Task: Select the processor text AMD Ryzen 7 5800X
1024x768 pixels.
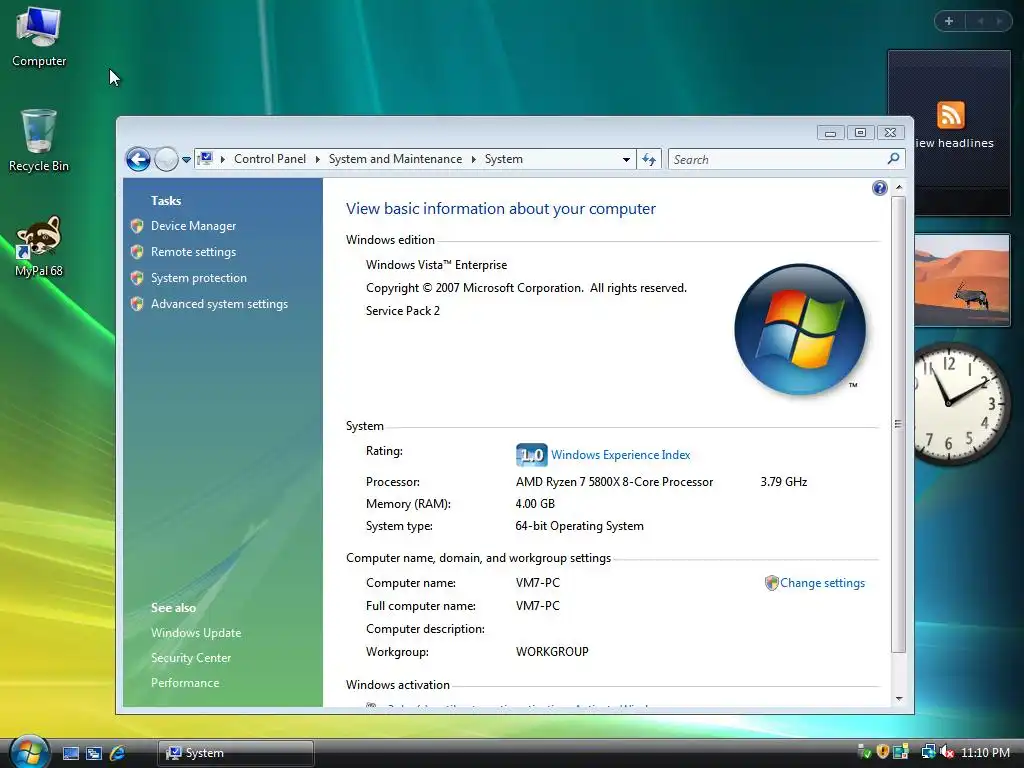Action: pos(615,482)
